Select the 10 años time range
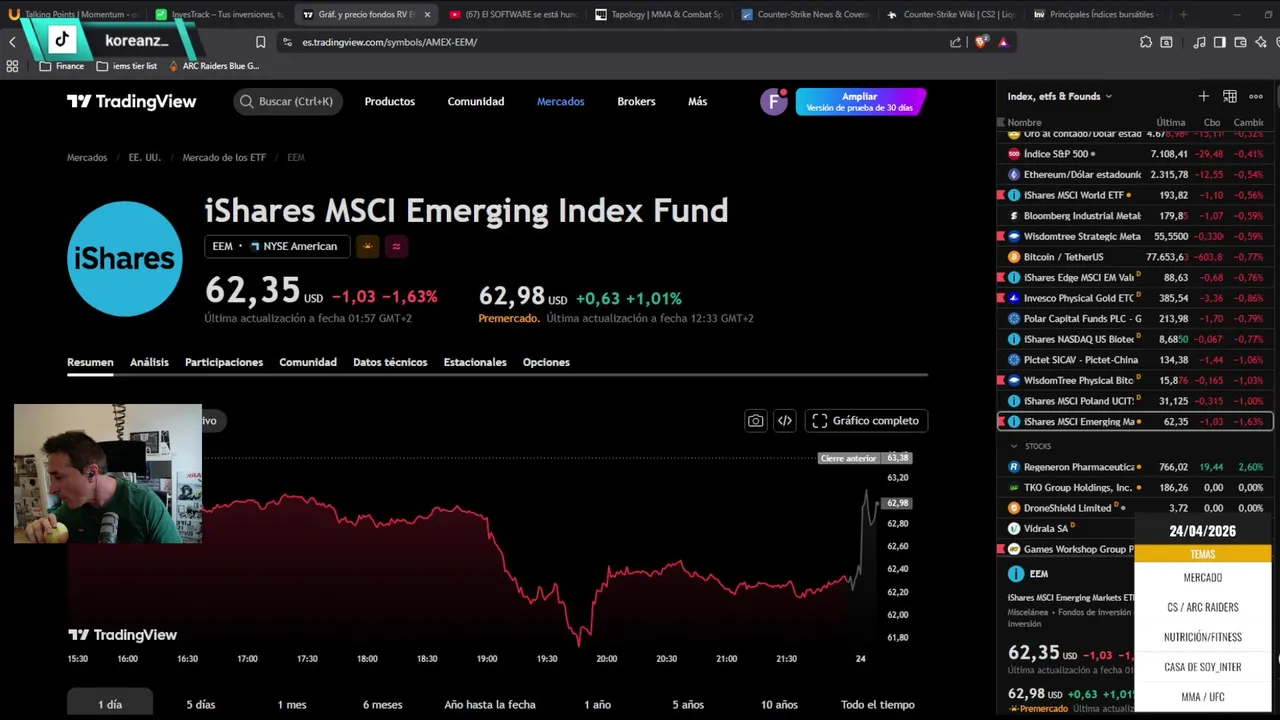The image size is (1280, 720). [779, 704]
